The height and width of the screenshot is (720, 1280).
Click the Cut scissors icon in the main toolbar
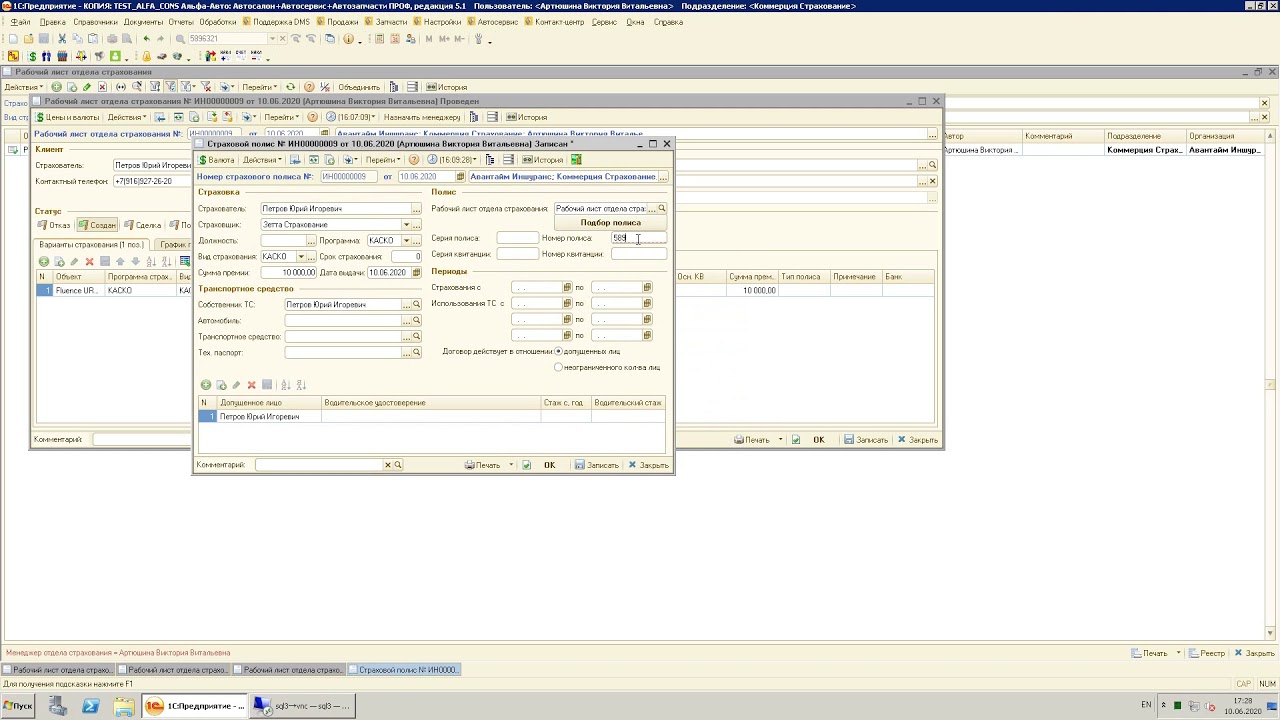tap(62, 39)
